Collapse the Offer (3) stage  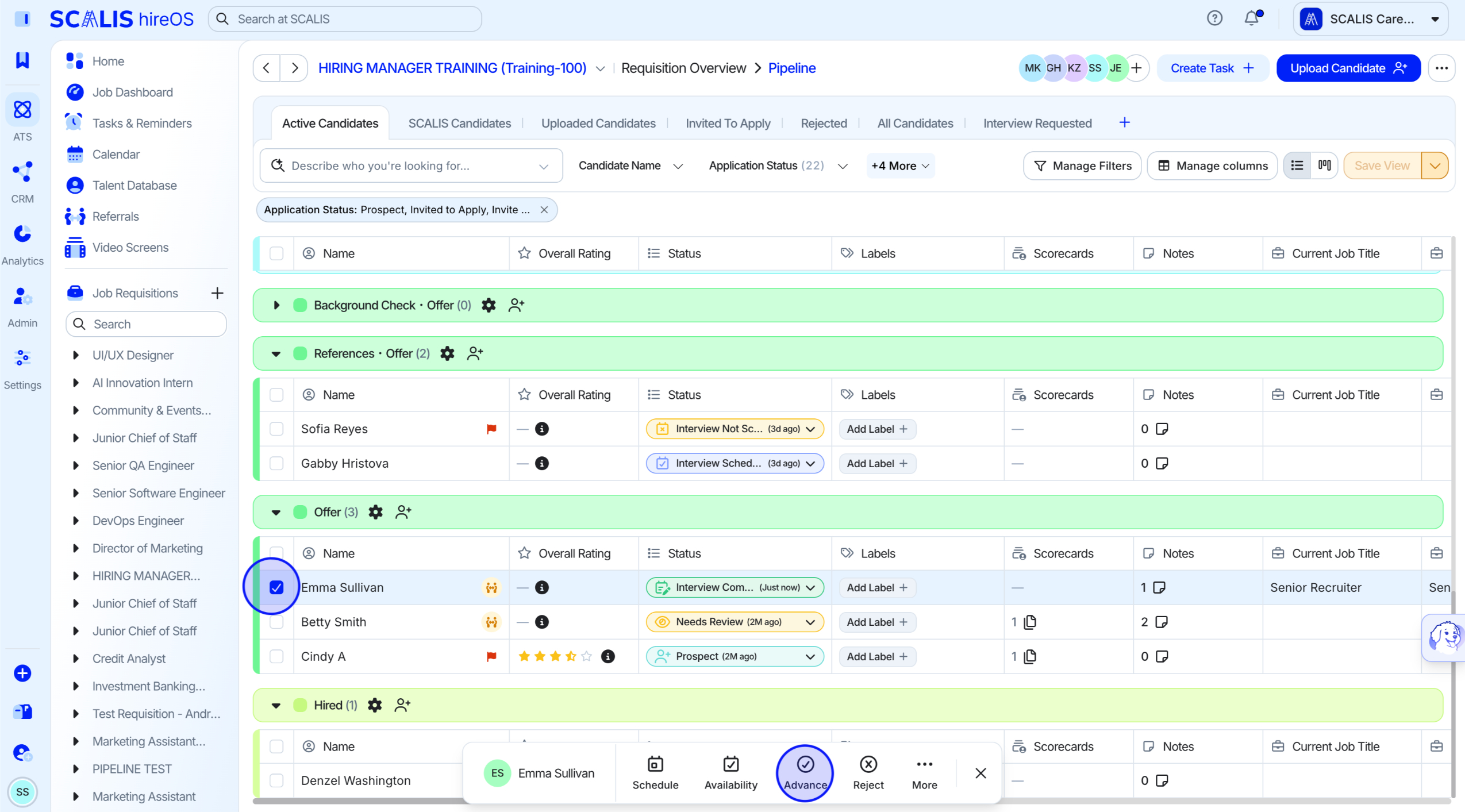point(276,512)
